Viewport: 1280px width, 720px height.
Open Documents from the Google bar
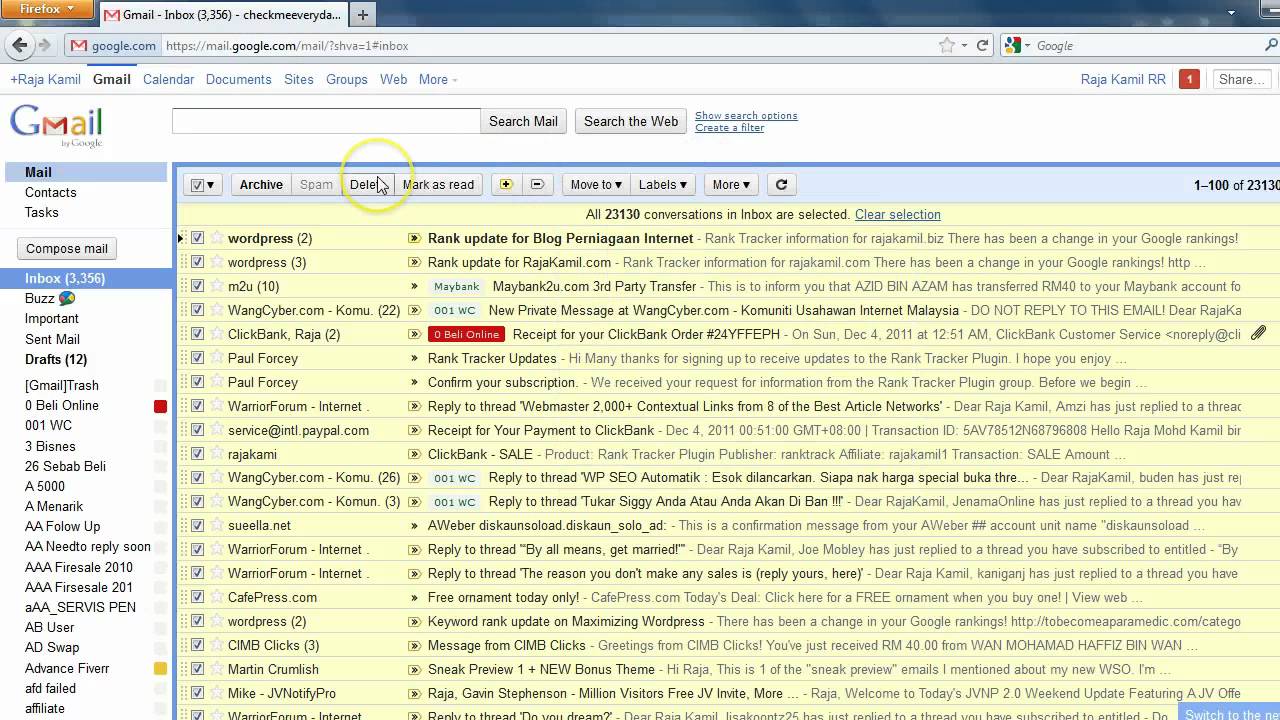tap(238, 79)
